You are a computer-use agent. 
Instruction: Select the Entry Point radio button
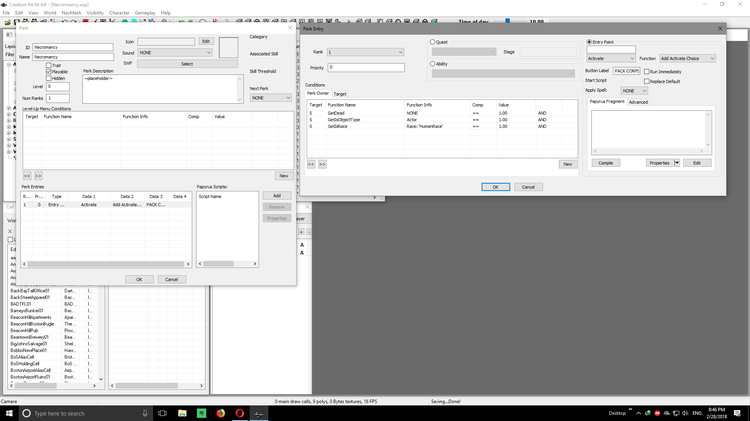click(x=589, y=42)
